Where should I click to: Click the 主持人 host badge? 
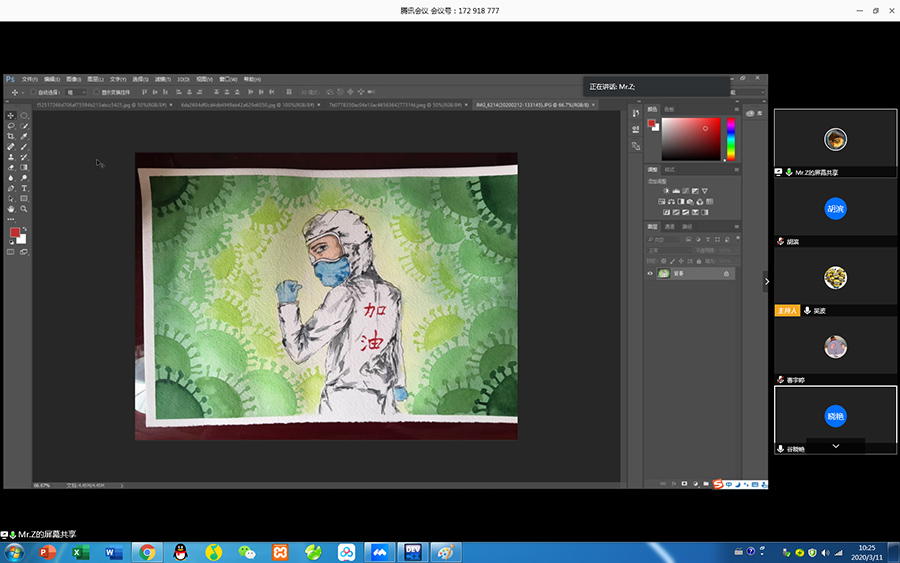(787, 310)
